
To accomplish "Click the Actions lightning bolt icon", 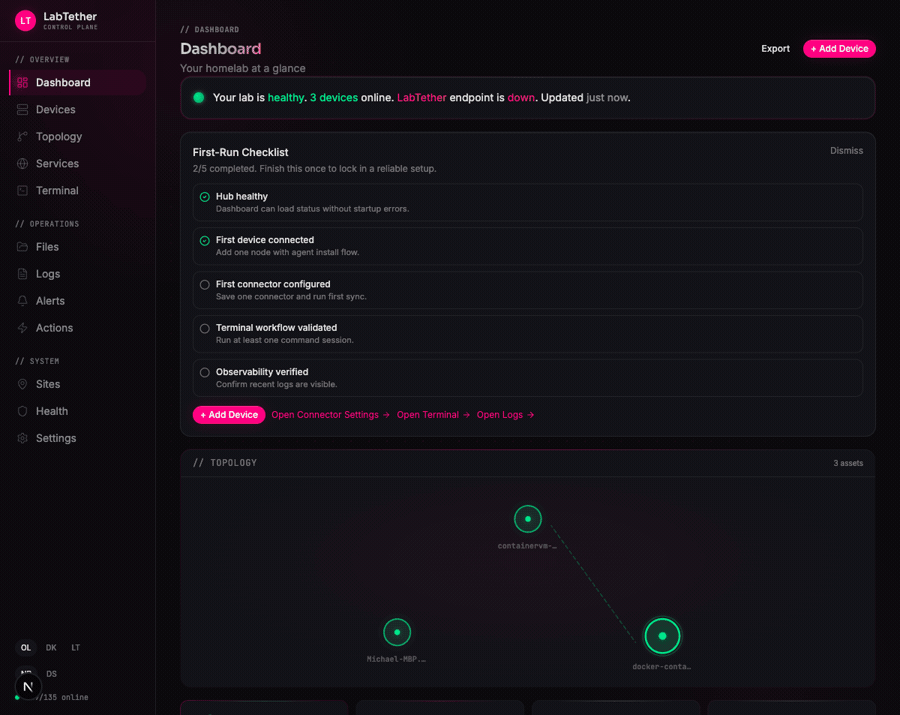I will click(22, 328).
